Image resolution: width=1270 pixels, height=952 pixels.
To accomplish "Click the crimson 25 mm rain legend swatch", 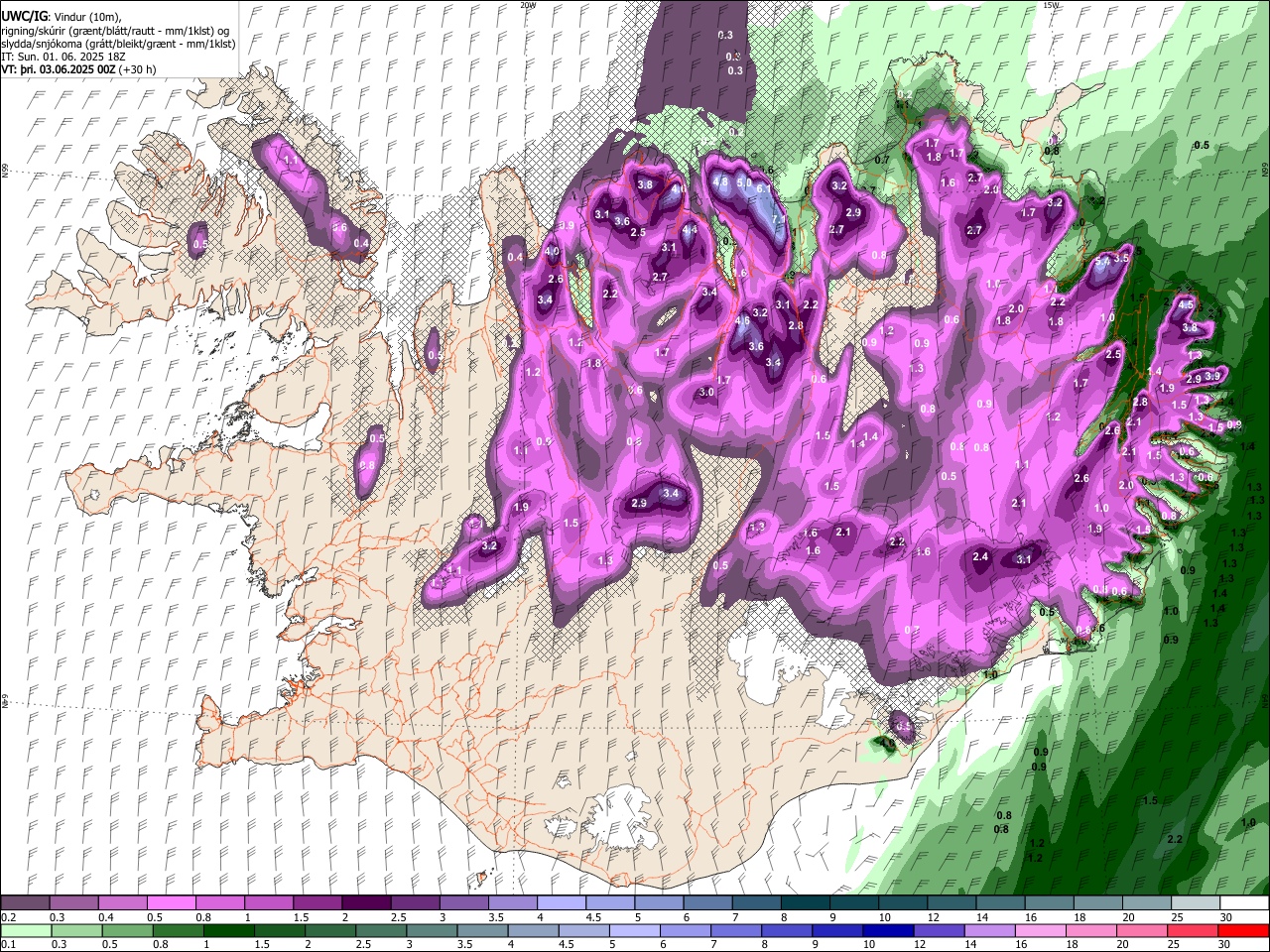I will click(1194, 931).
